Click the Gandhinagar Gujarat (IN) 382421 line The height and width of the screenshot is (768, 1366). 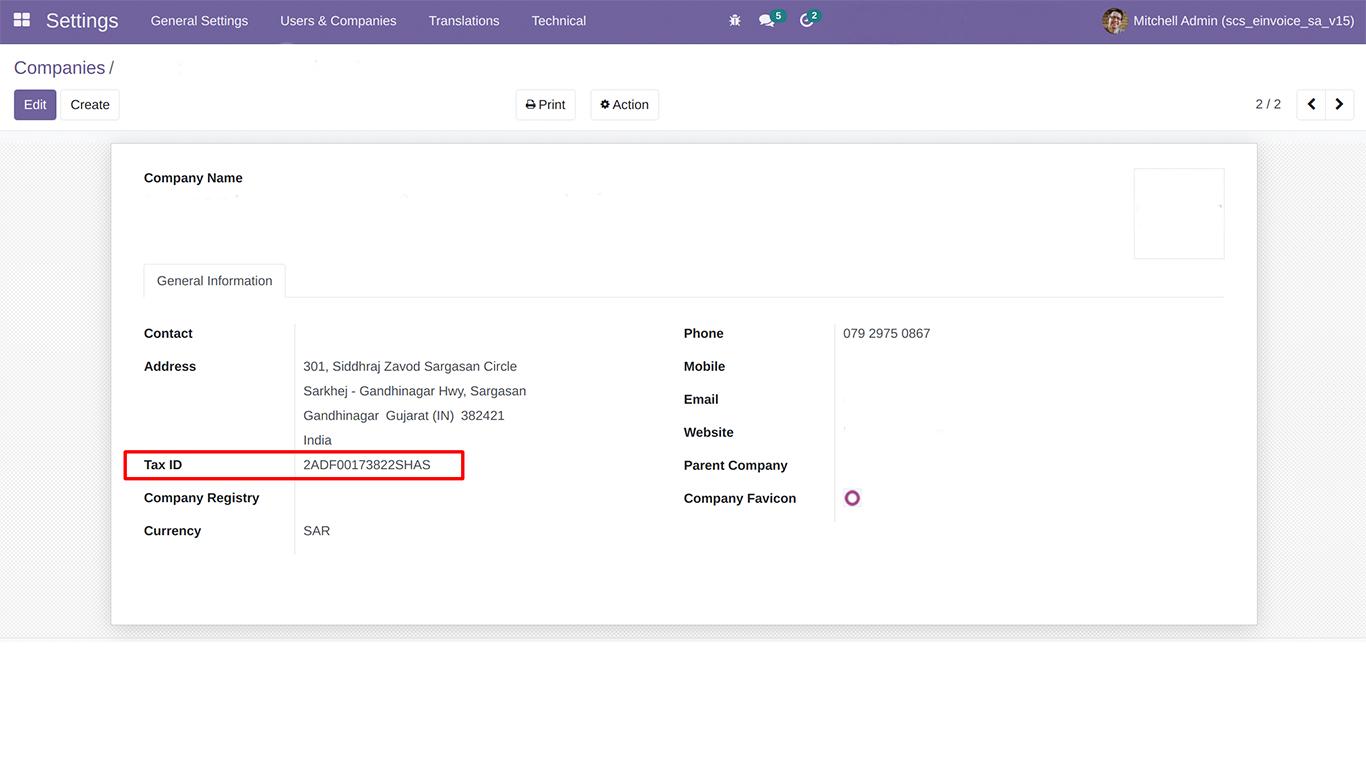(404, 415)
